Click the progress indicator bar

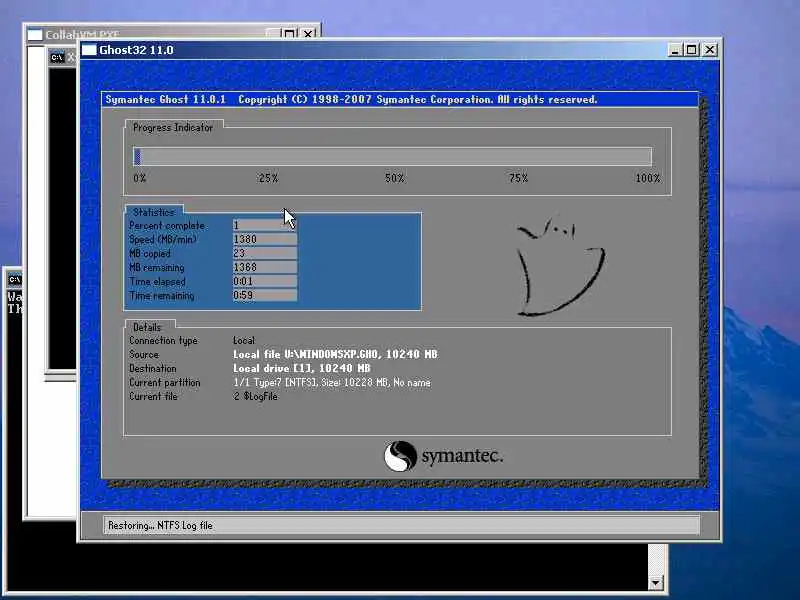pos(392,156)
